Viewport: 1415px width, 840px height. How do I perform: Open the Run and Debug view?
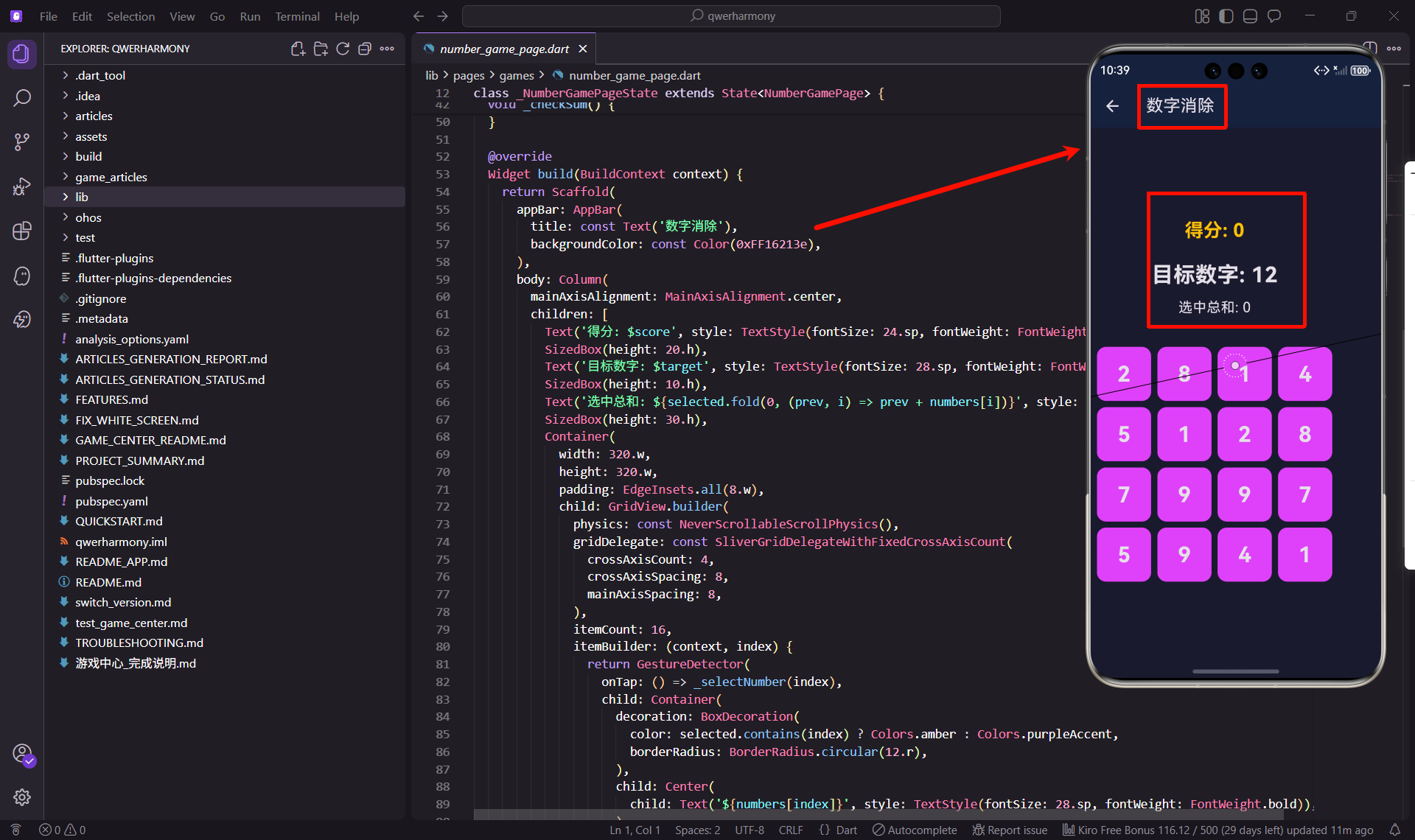(22, 186)
